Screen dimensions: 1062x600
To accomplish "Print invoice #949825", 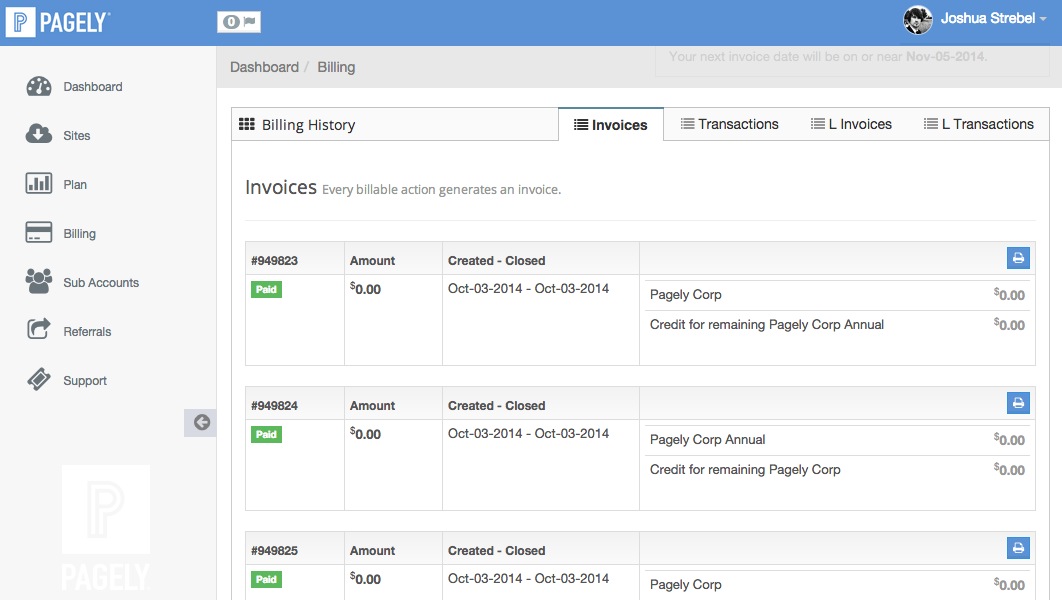I will click(x=1018, y=548).
